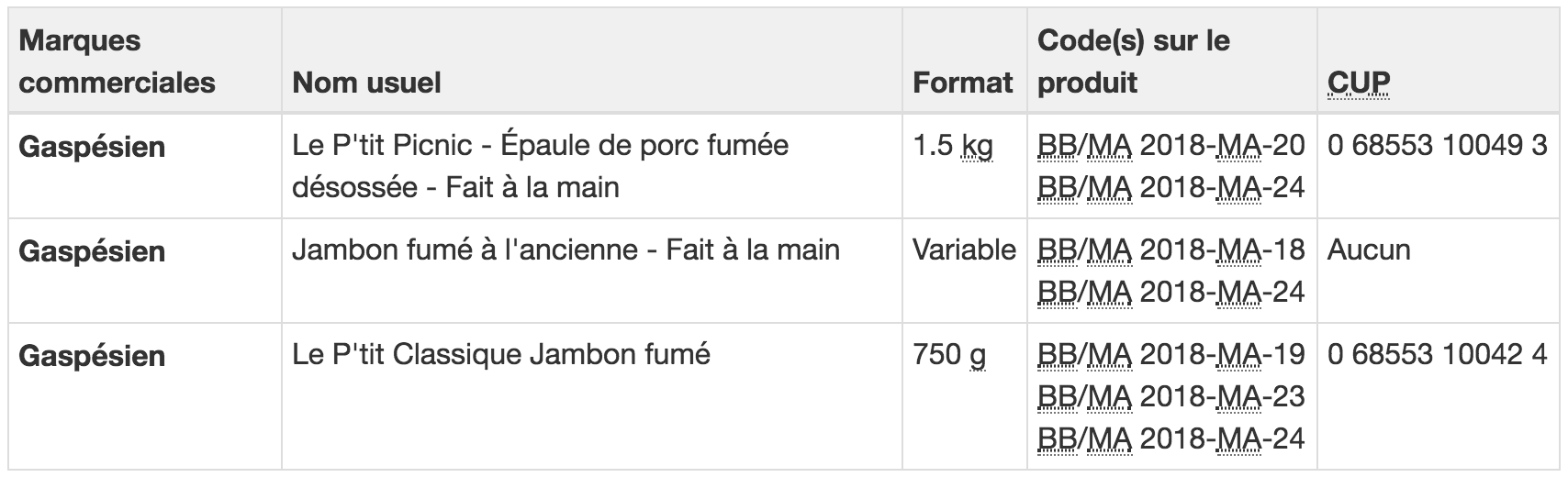Select the Le P'tit Picnic product name
The height and width of the screenshot is (477, 1568).
[x=541, y=166]
